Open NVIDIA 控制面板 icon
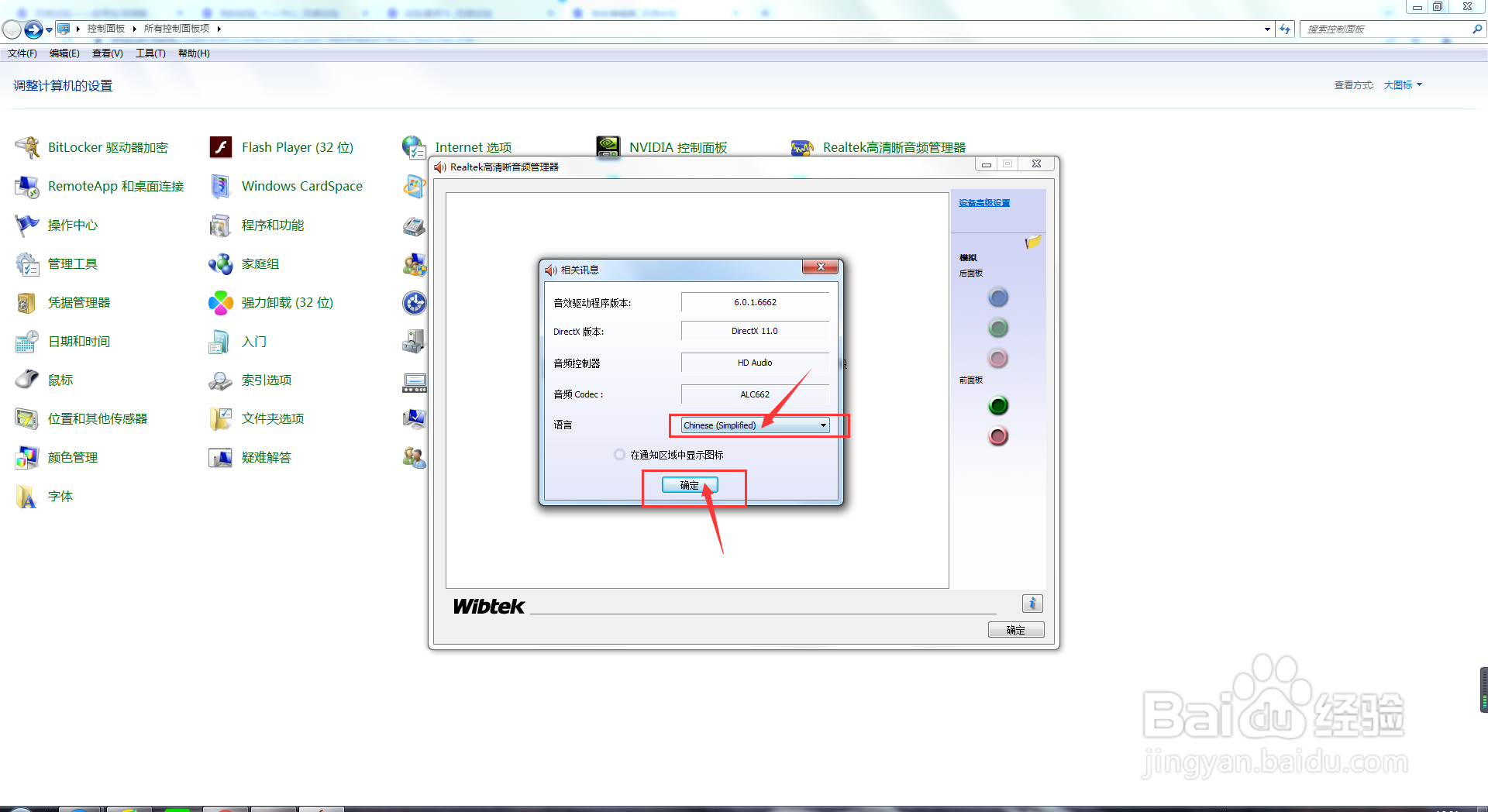 click(x=608, y=147)
